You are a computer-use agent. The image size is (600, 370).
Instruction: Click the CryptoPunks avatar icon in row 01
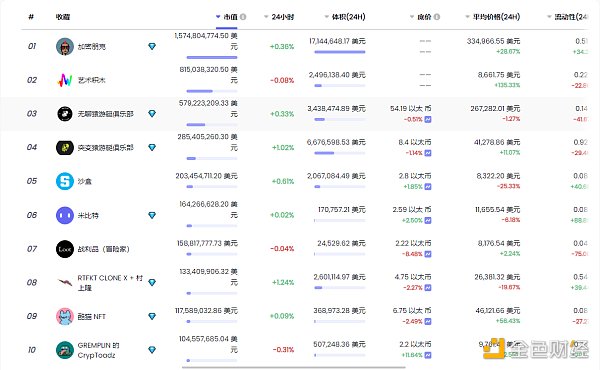click(65, 47)
